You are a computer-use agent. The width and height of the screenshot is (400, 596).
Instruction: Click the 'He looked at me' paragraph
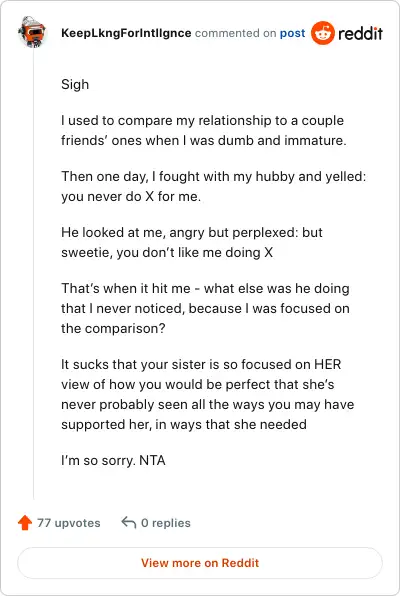(x=192, y=242)
